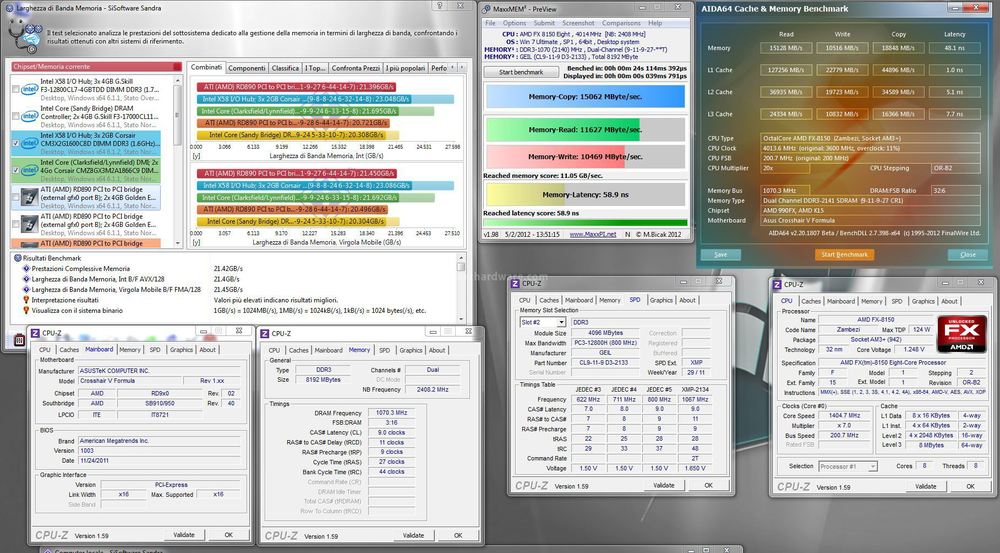
Task: Open the Comparisons menu in MaxxMEM
Action: [621, 23]
